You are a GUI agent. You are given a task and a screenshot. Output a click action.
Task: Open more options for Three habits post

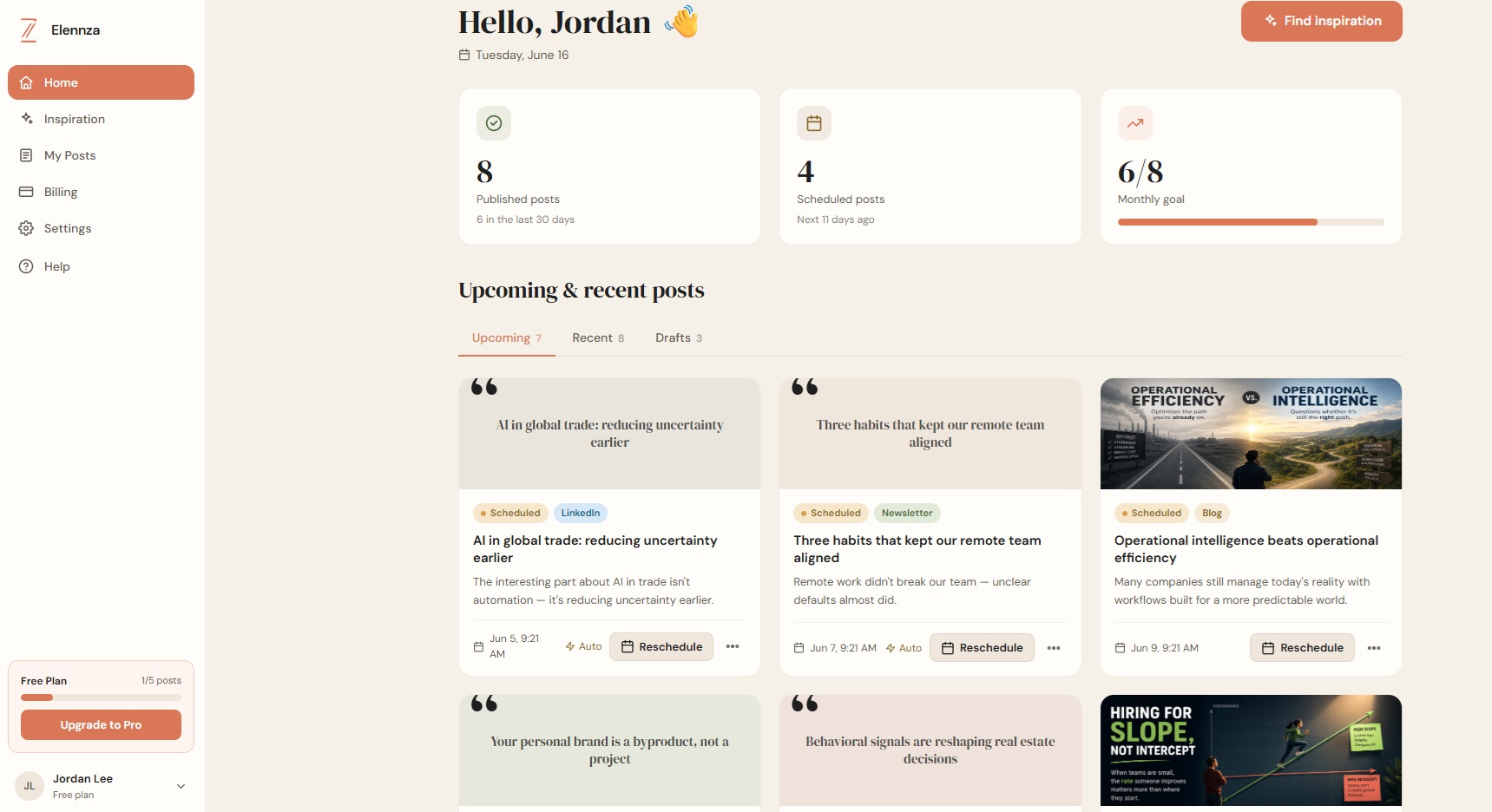pos(1054,648)
